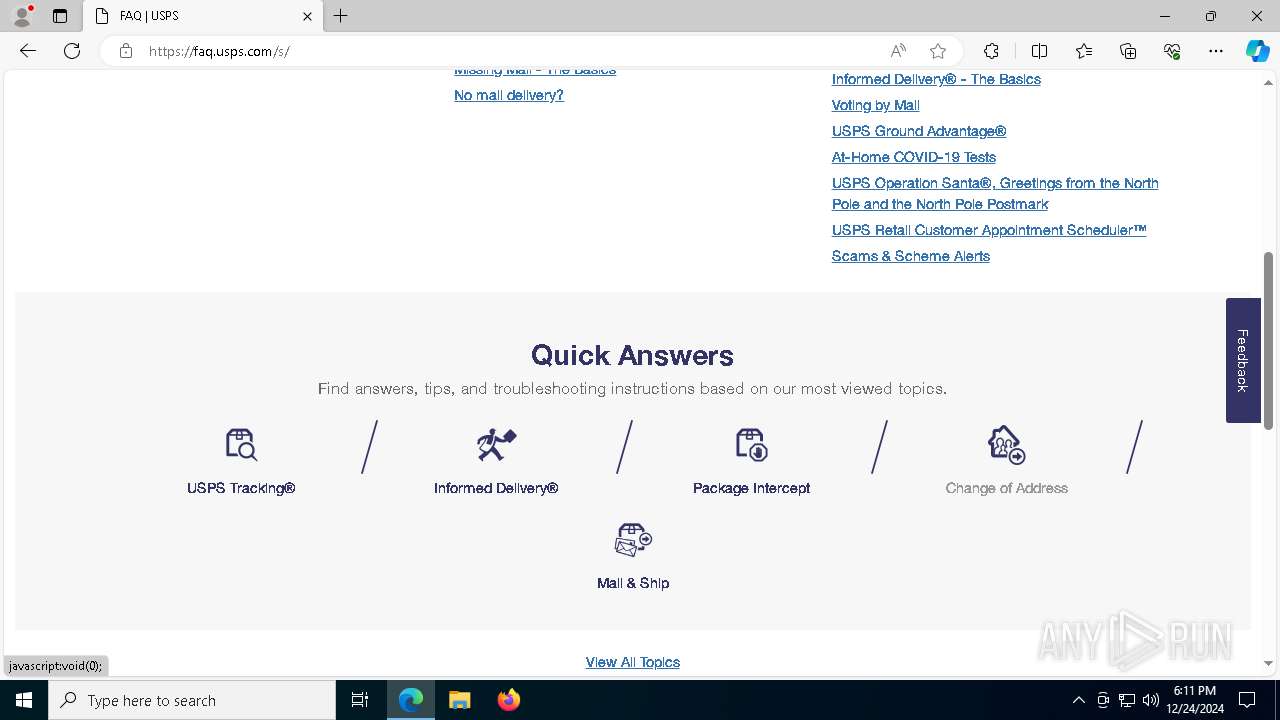Open the notification center
Screen dimensions: 1280x720
tap(1247, 700)
